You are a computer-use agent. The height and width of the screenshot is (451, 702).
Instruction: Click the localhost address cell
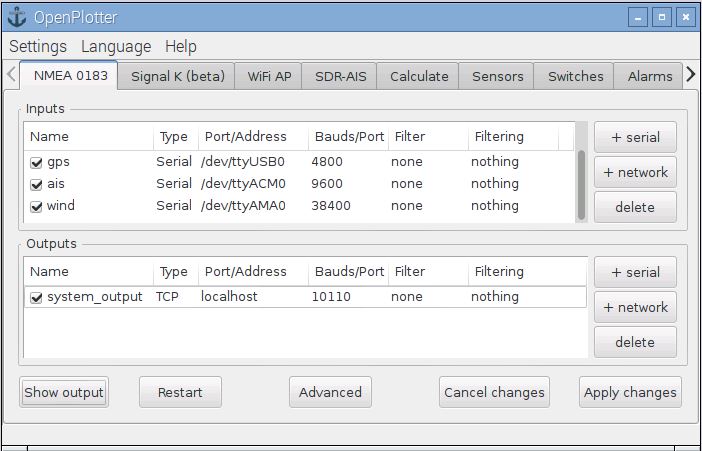229,296
